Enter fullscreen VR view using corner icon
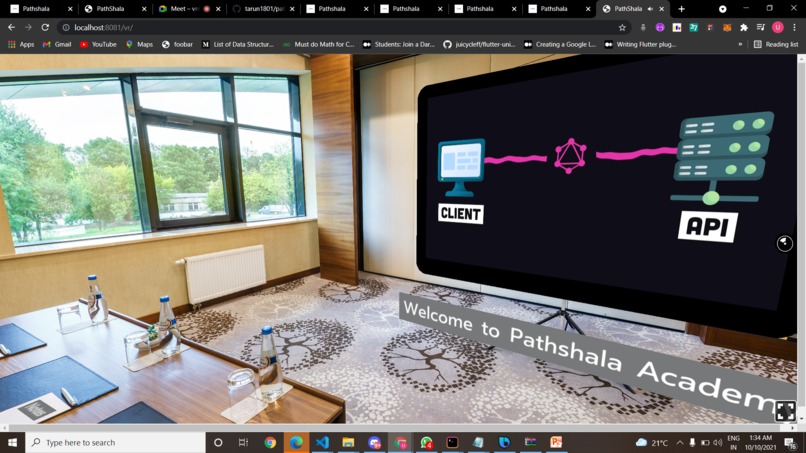The image size is (806, 453). (785, 411)
